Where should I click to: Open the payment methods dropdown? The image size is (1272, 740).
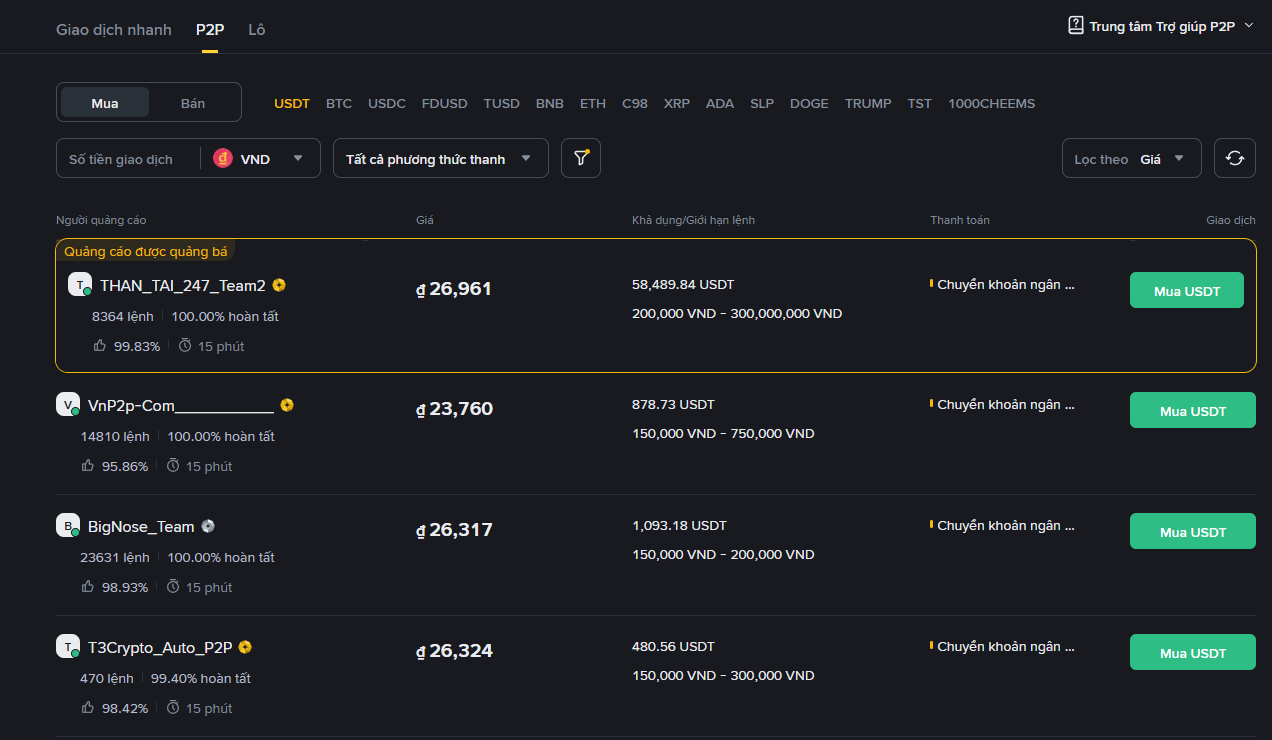[x=440, y=158]
